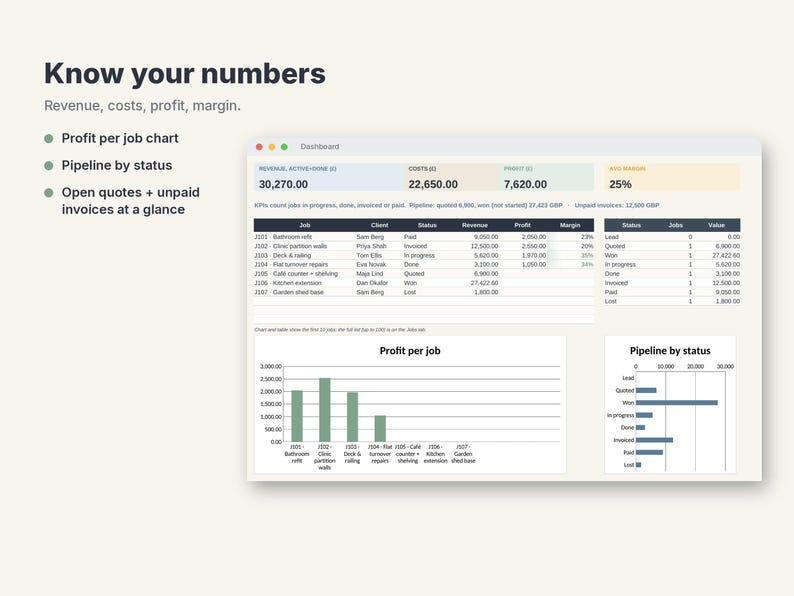Click the Profit per job chart bullet point
This screenshot has width=794, height=596.
[x=120, y=138]
